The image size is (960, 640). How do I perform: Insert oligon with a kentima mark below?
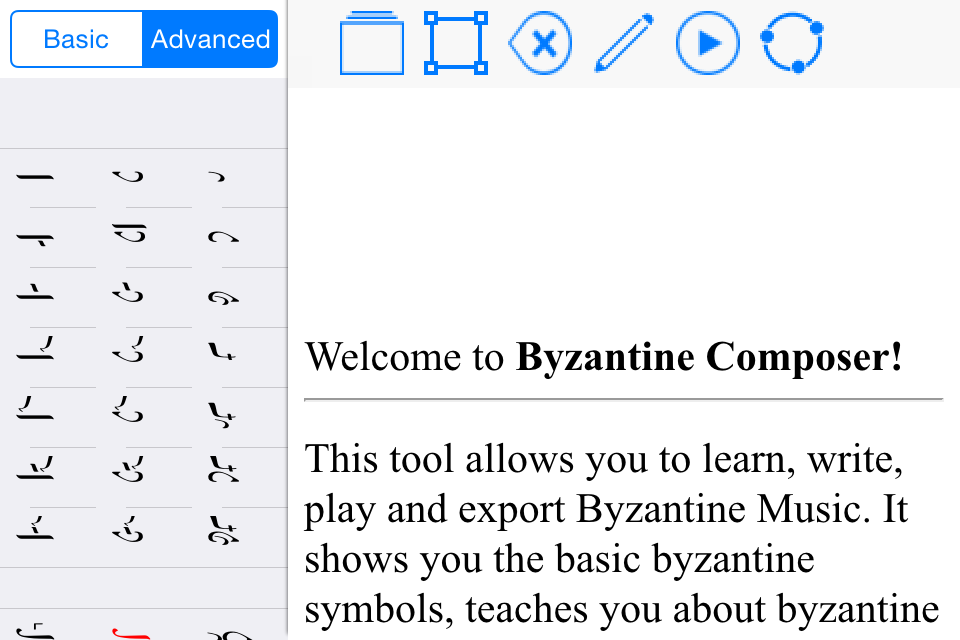pyautogui.click(x=35, y=238)
